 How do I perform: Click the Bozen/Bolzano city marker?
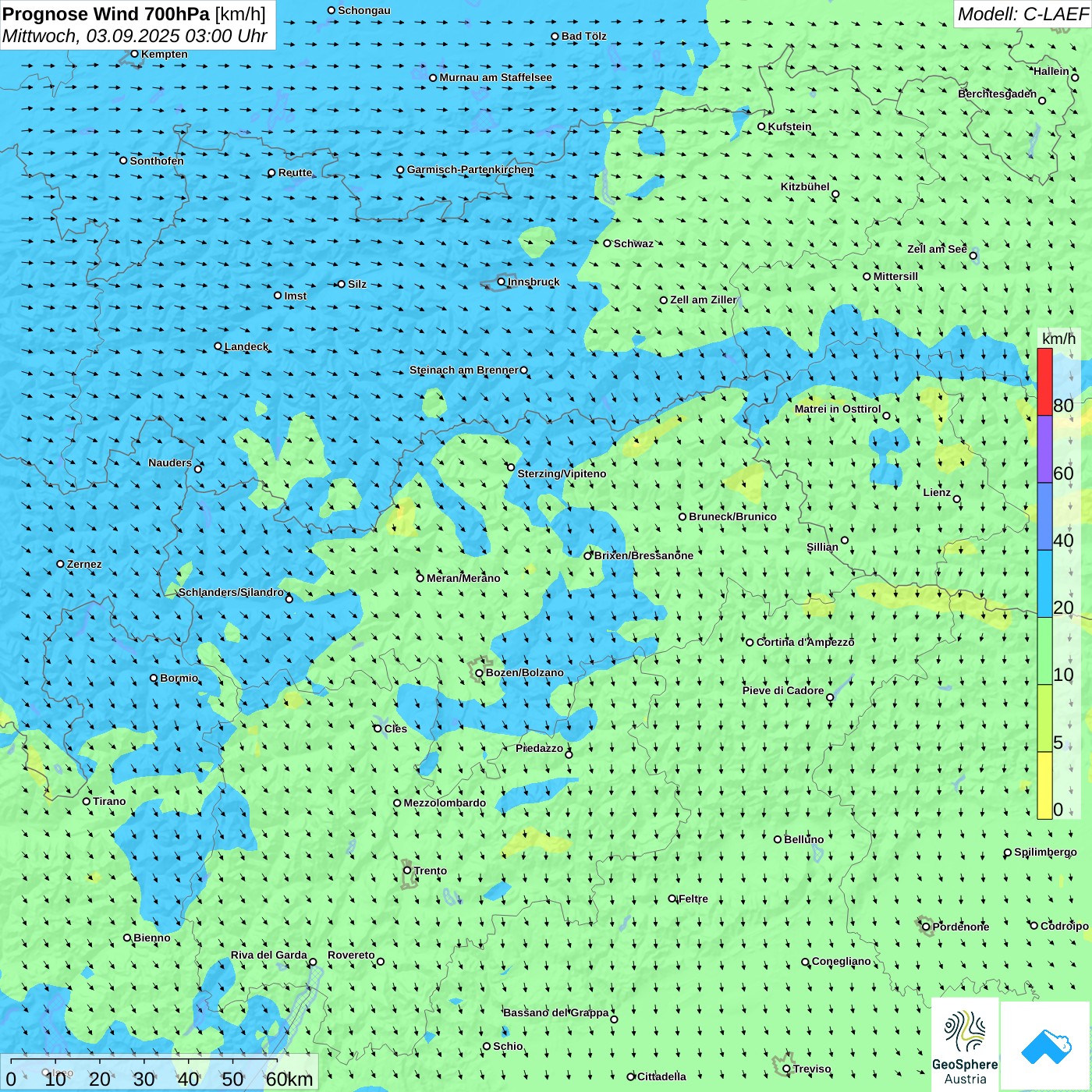point(479,672)
